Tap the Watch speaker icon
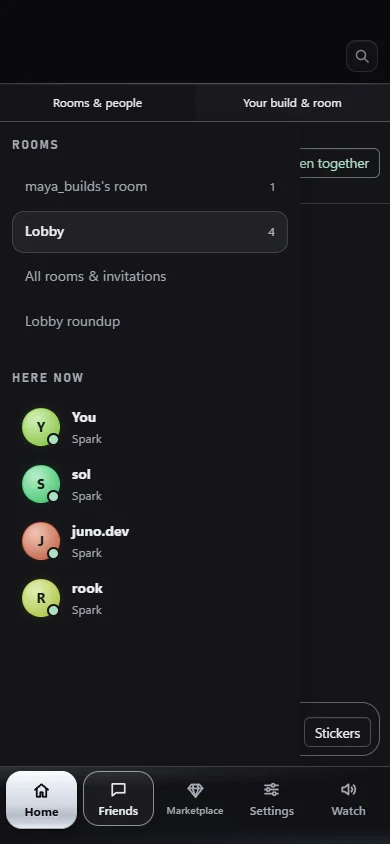390x844 pixels. pyautogui.click(x=348, y=790)
